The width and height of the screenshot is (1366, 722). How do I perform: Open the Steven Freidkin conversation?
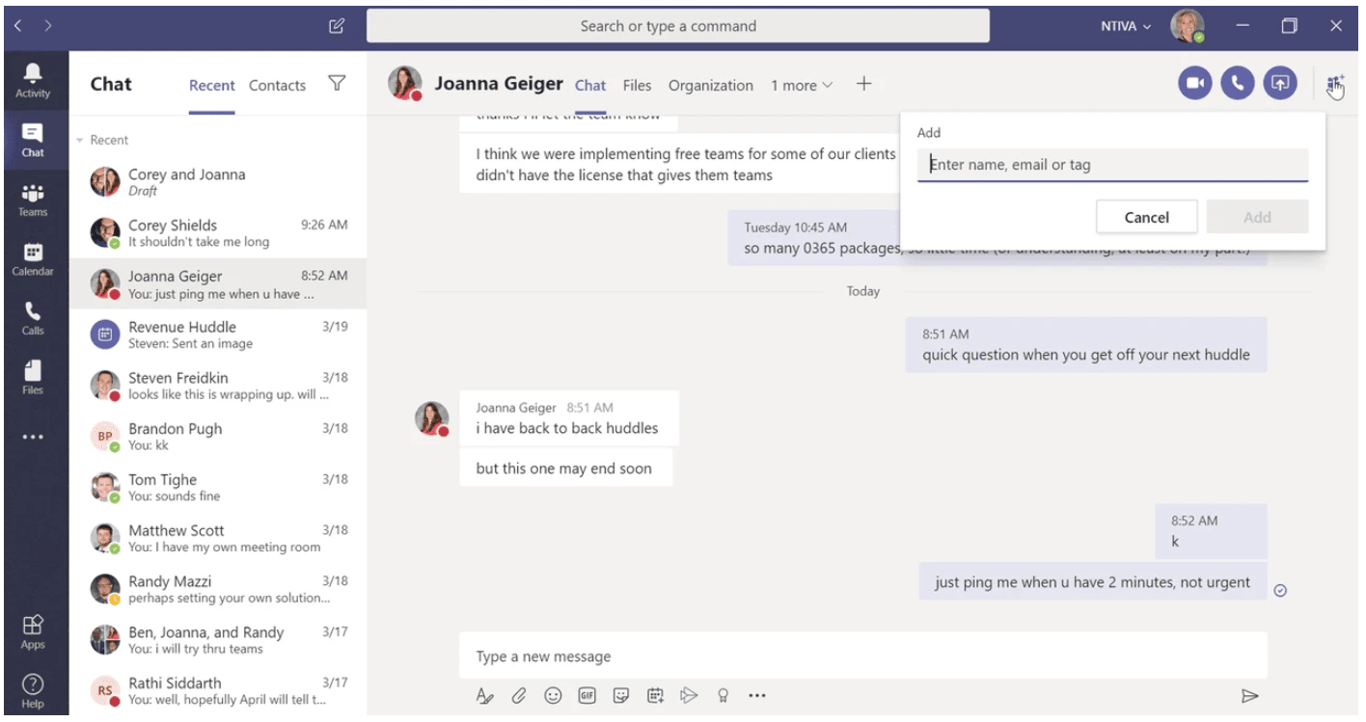coord(218,386)
